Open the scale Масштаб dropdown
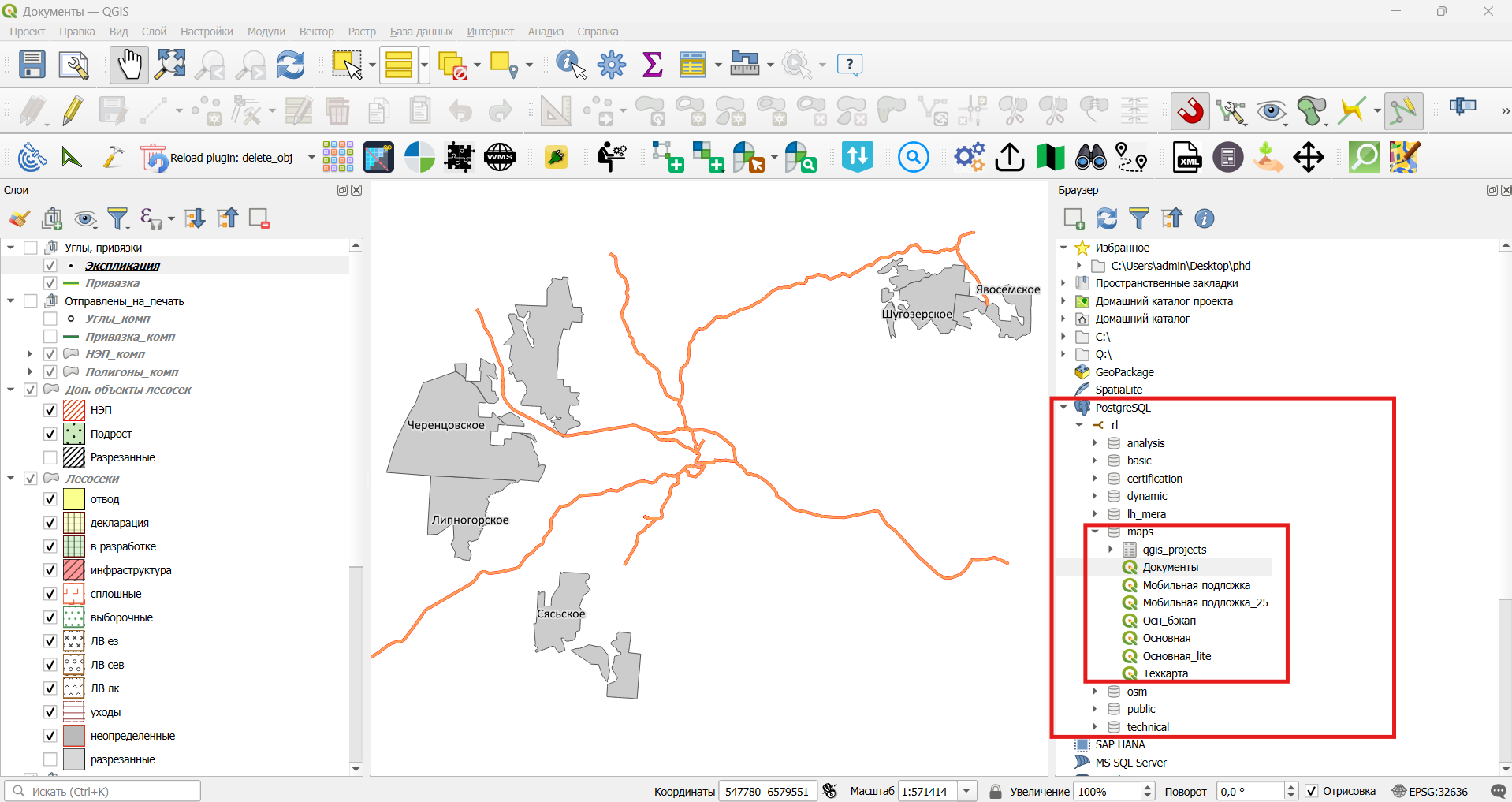 coord(967,791)
